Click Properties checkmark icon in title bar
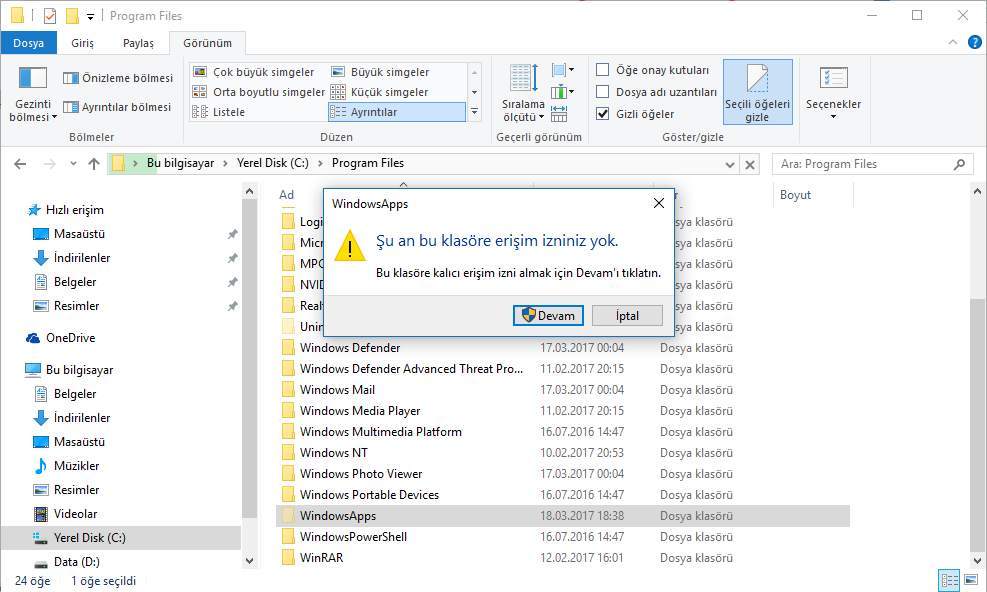 50,16
